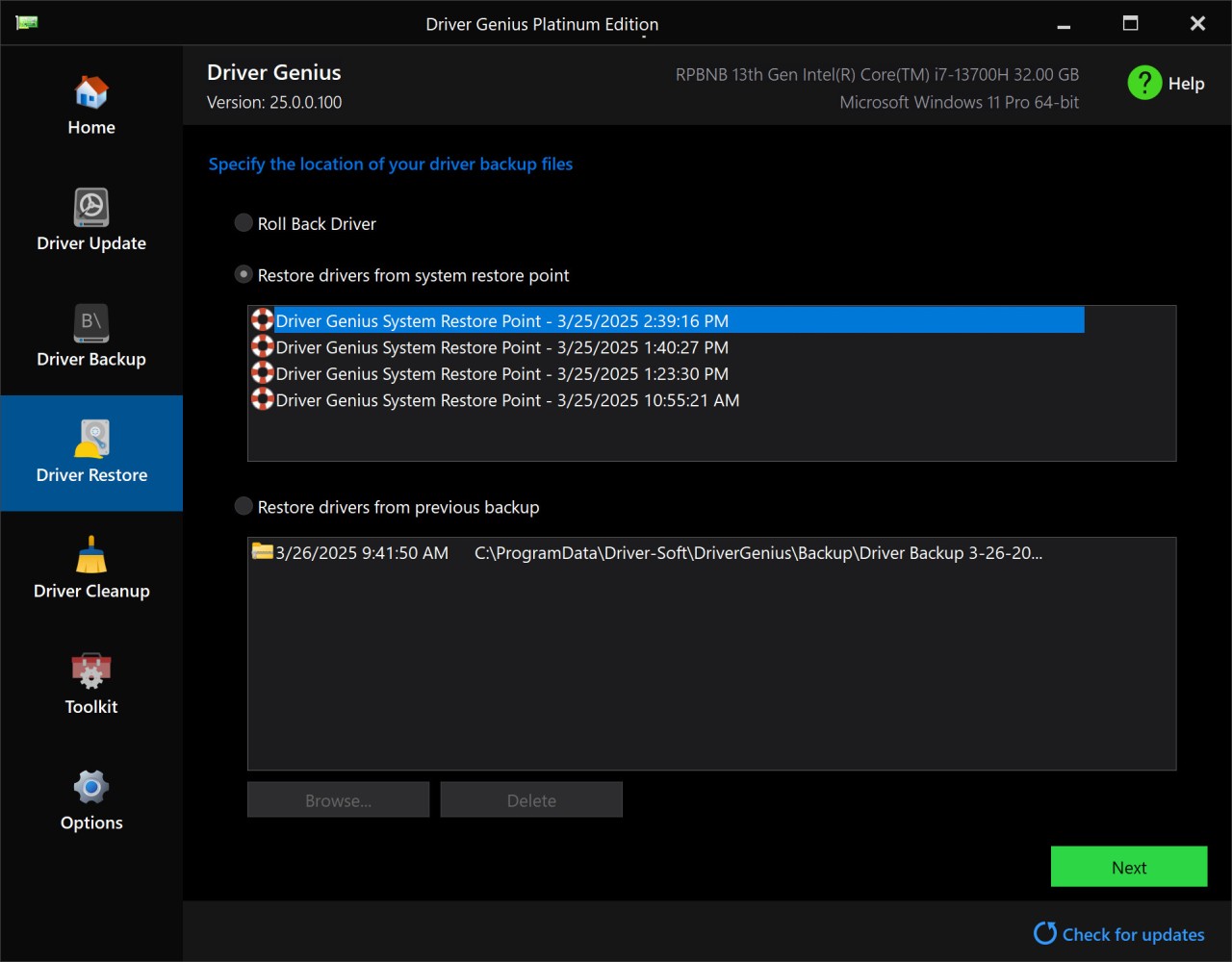Open the Options gear icon
Image resolution: width=1232 pixels, height=962 pixels.
[x=91, y=788]
